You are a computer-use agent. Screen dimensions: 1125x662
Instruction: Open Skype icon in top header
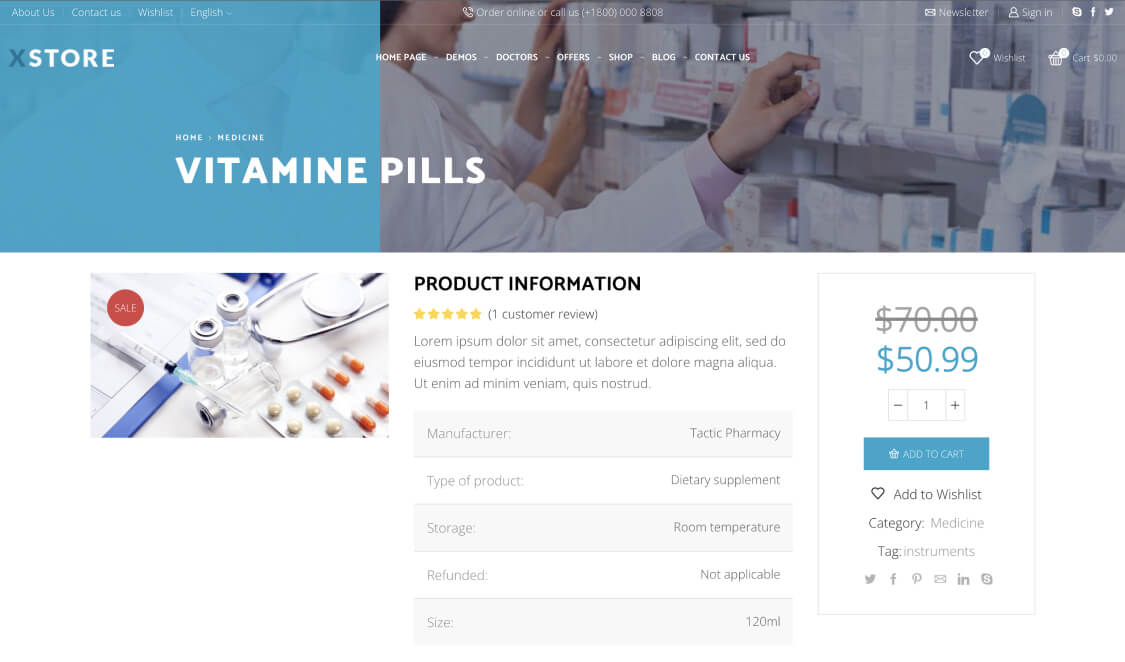pyautogui.click(x=1076, y=12)
